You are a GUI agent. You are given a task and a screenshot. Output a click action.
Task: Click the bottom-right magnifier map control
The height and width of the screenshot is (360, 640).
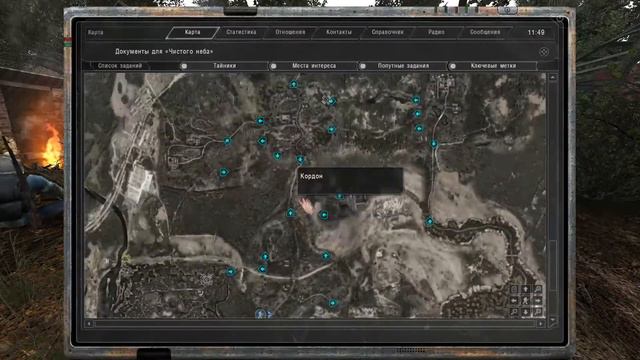(x=538, y=312)
